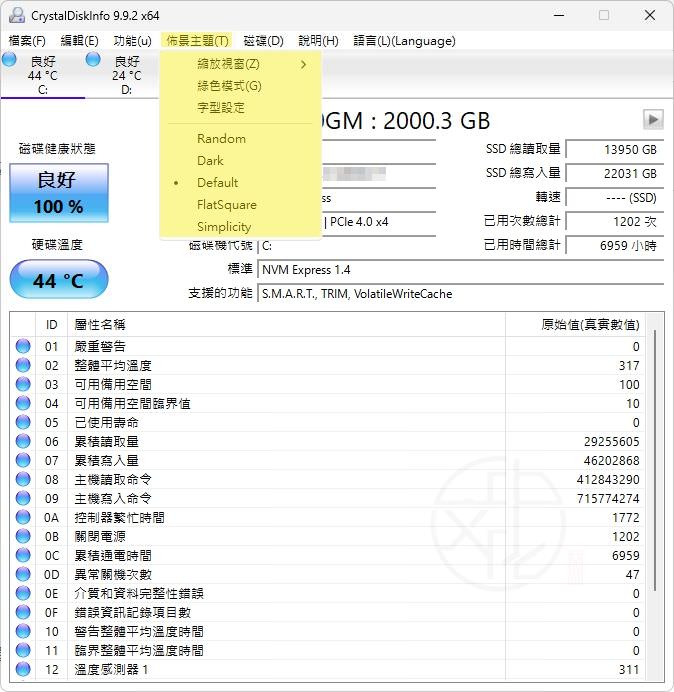Click status orb for attribute 05 已使用壽命
Image resolution: width=674 pixels, height=692 pixels.
23,422
